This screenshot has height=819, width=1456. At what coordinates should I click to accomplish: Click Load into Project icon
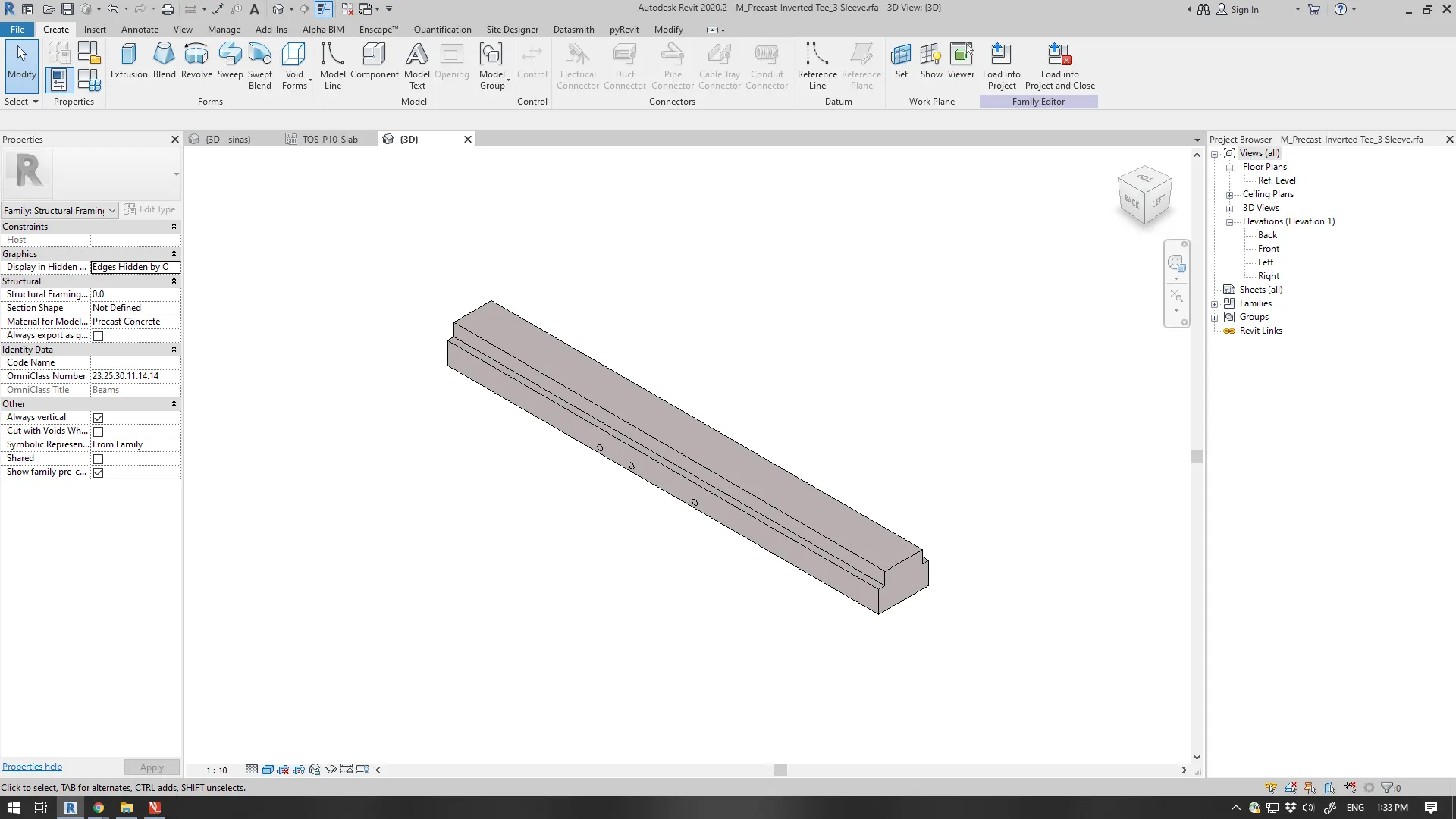pyautogui.click(x=1001, y=65)
